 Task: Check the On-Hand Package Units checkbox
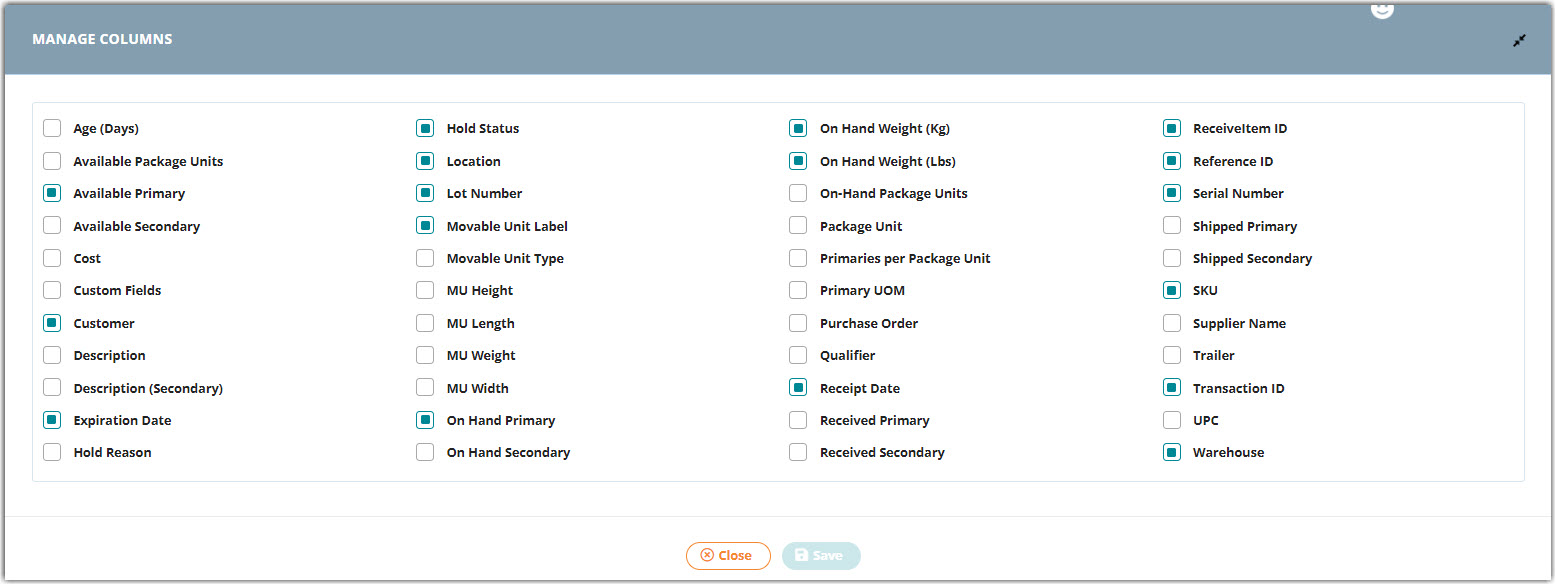pyautogui.click(x=798, y=193)
